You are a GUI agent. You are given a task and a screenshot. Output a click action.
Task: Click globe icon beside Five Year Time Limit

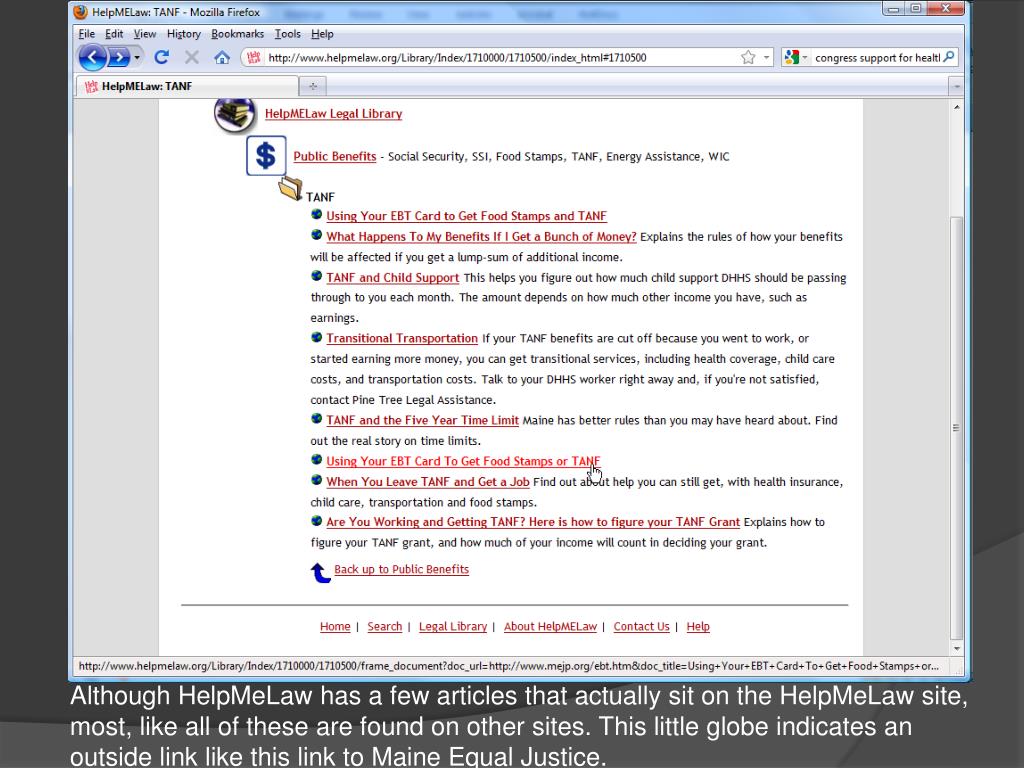317,419
